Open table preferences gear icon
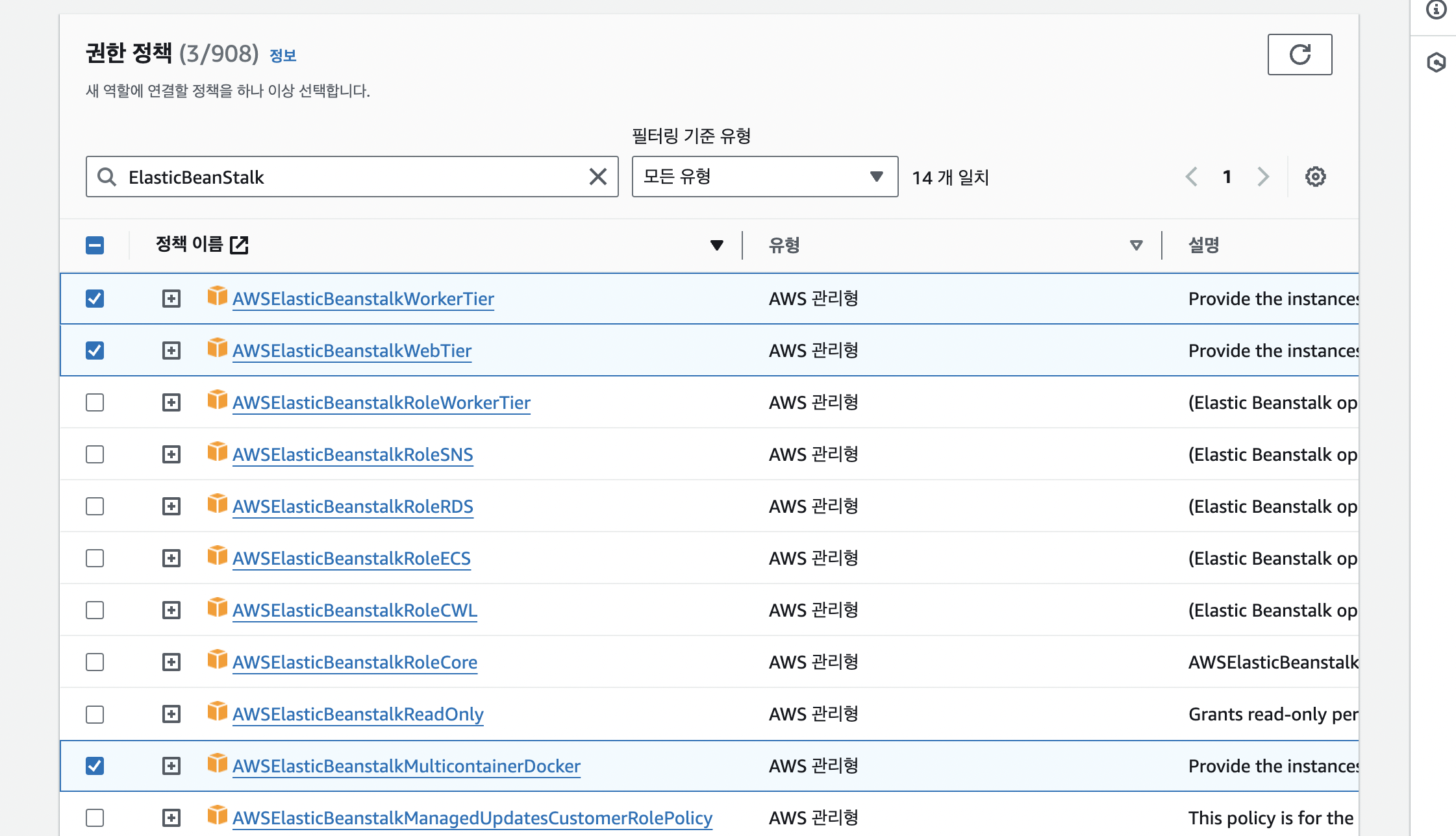Screen dimensions: 1456x836 [x=1315, y=177]
